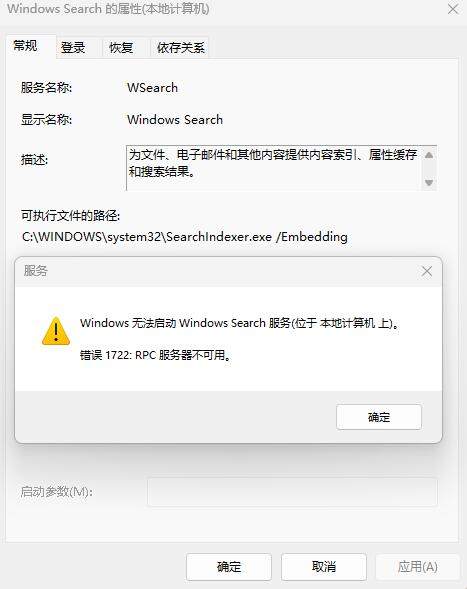Select the WSearch service name text
This screenshot has width=467, height=589.
coord(152,88)
